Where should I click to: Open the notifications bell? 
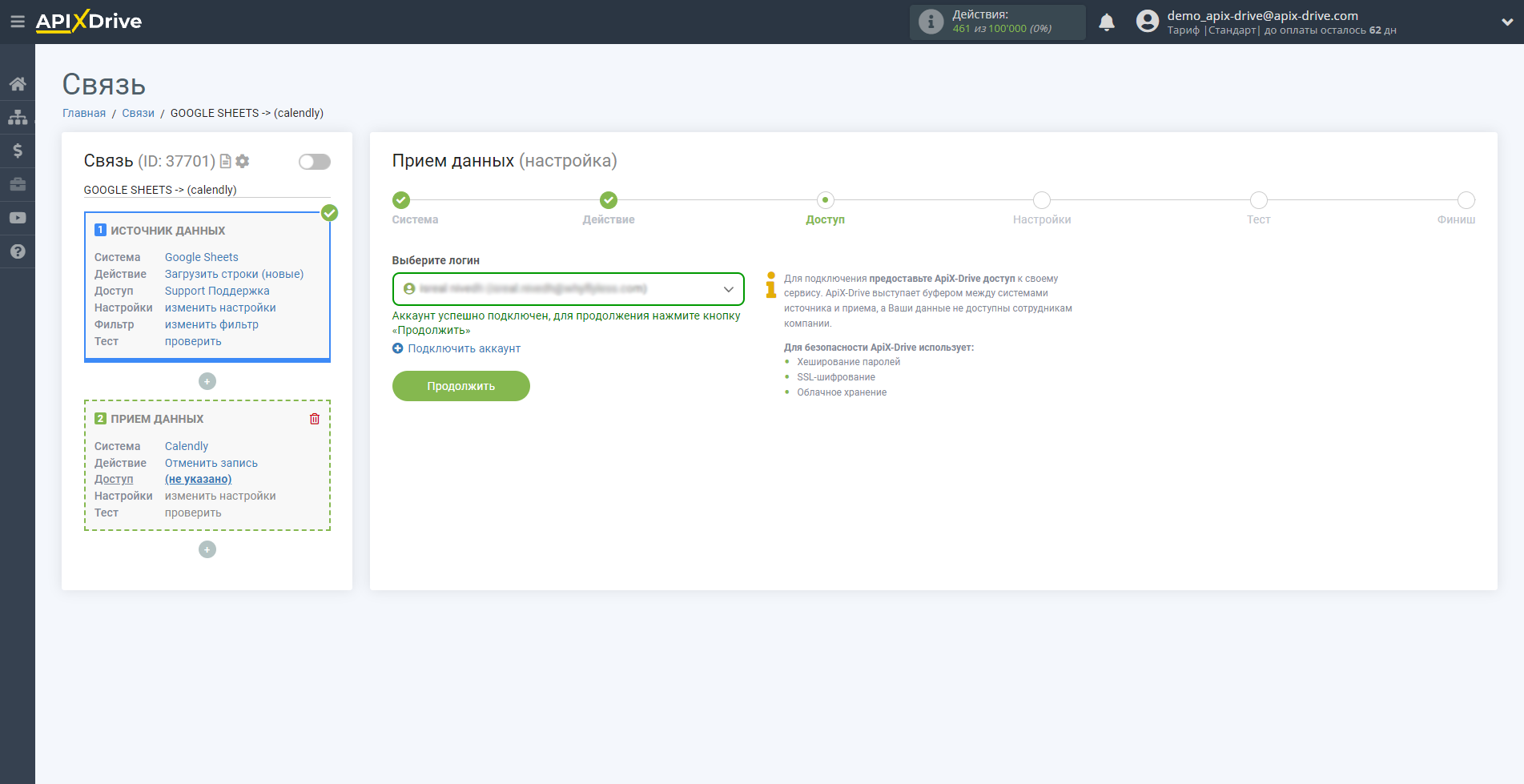(1107, 22)
